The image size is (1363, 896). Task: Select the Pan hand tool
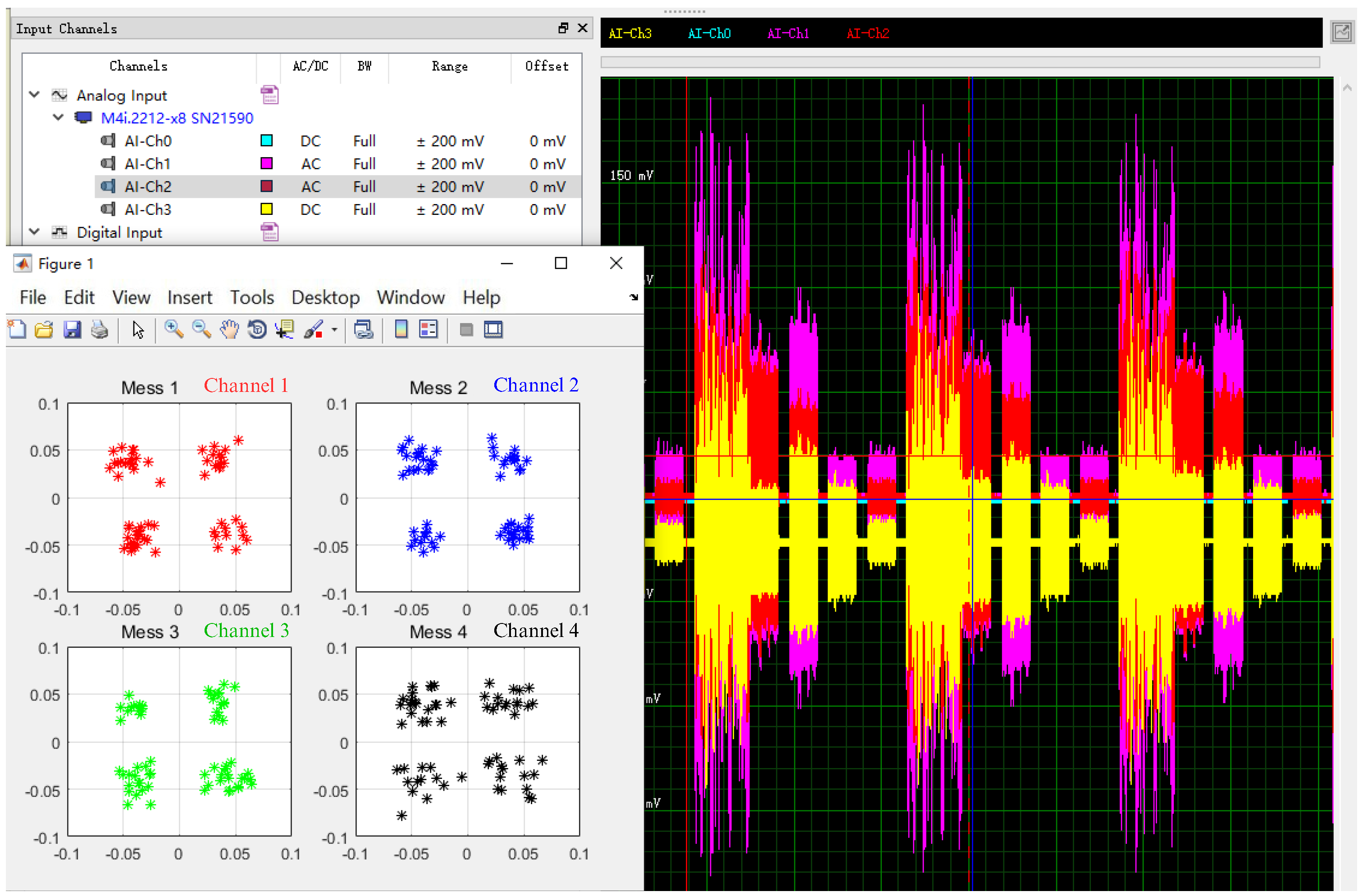(229, 330)
